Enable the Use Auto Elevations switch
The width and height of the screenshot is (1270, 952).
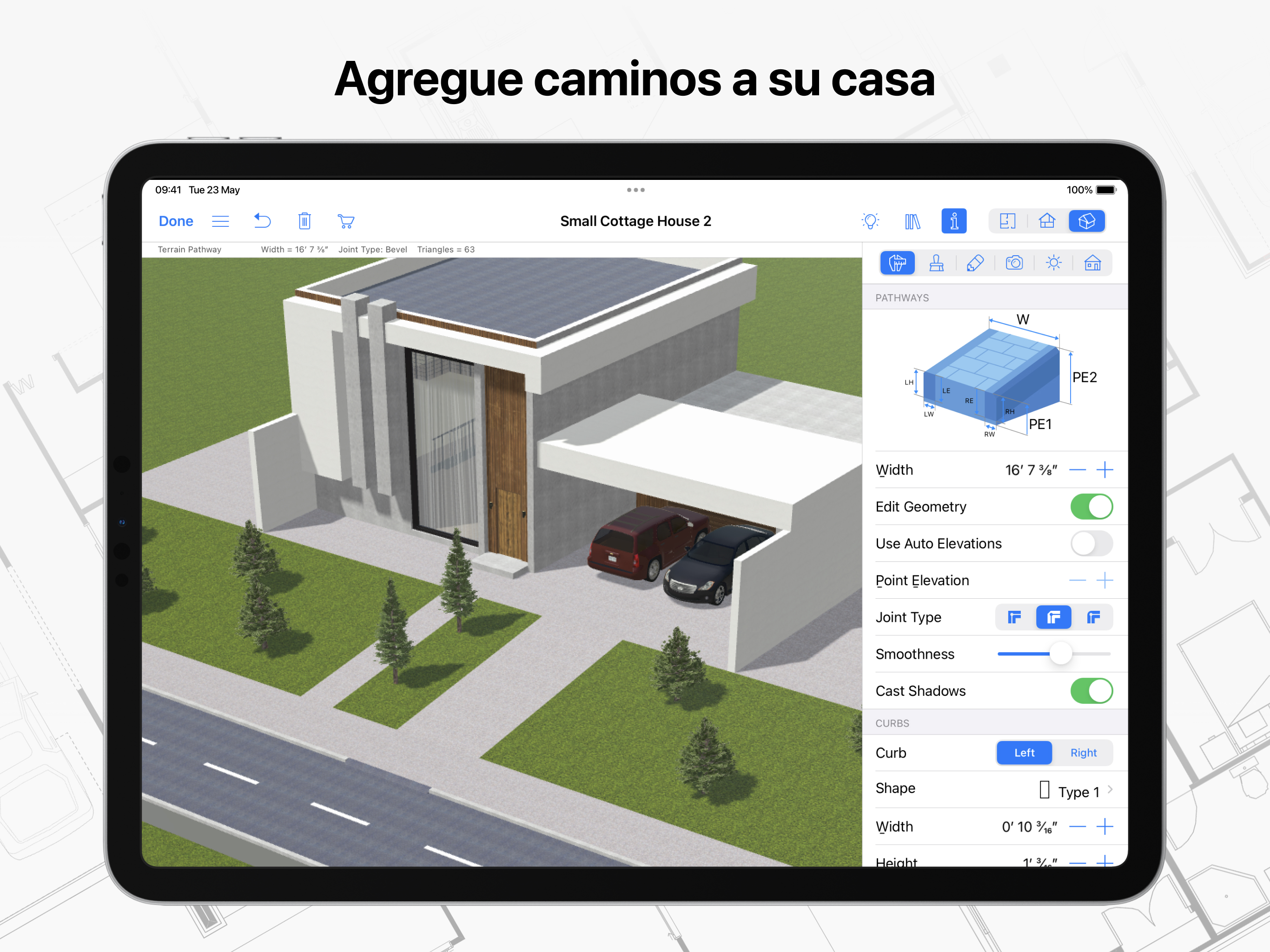(x=1091, y=543)
